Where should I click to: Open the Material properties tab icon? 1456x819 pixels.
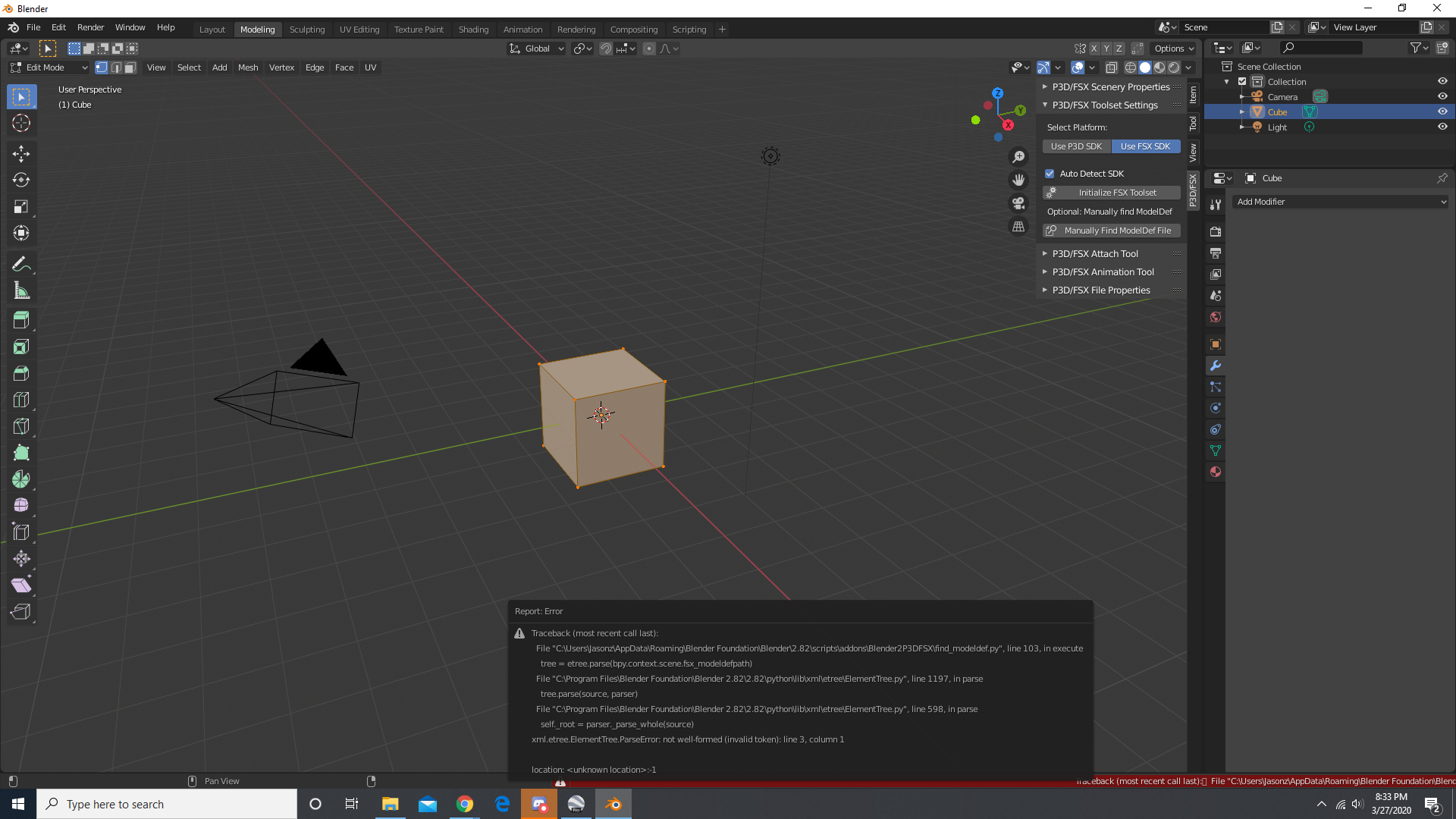1216,472
